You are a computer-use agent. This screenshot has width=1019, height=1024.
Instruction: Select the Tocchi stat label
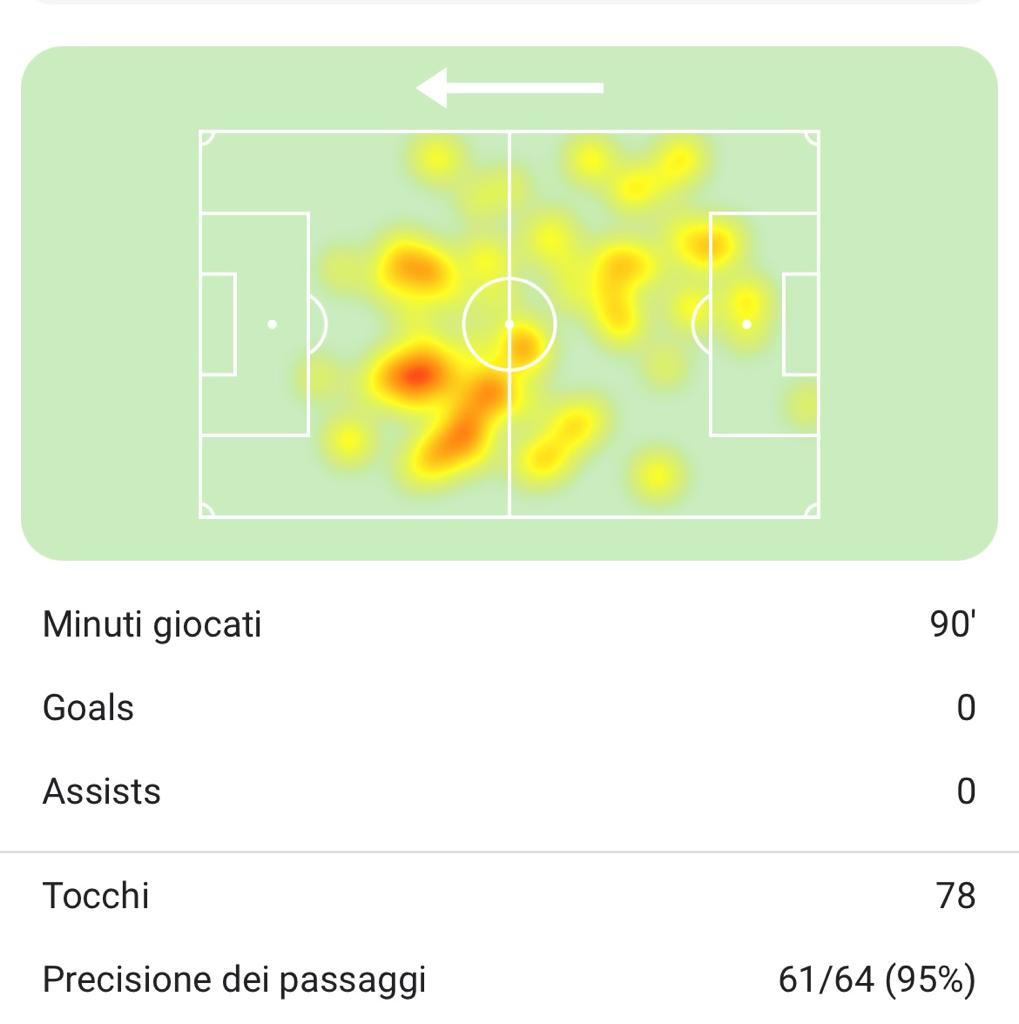96,895
